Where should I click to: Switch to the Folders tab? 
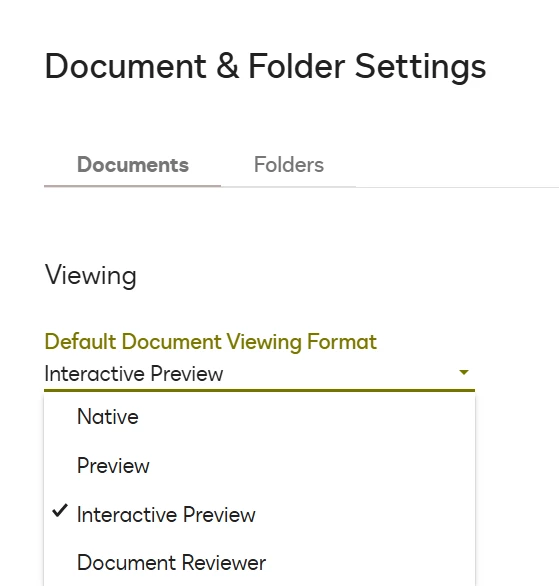[288, 165]
